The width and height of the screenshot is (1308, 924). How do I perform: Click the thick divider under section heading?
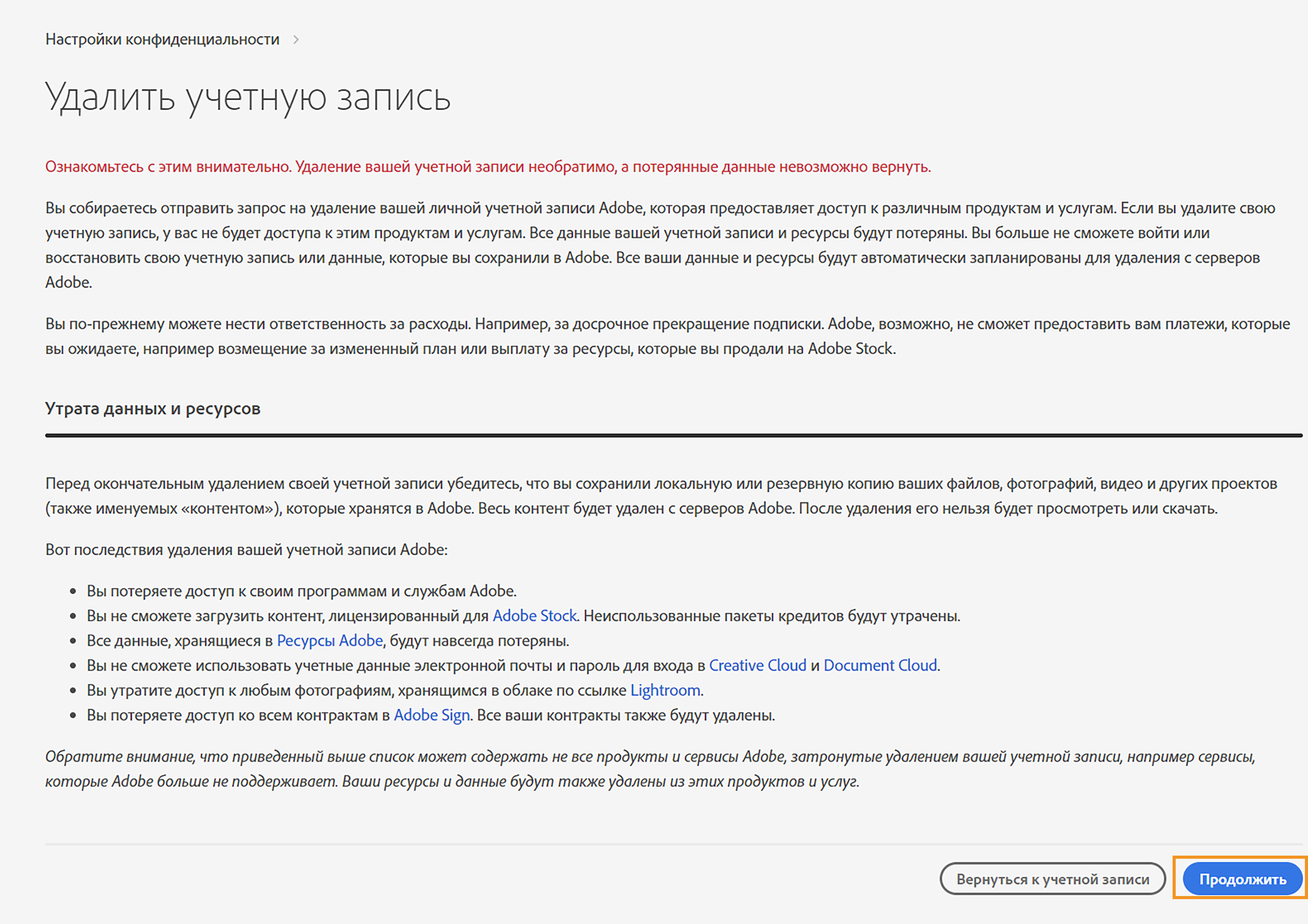tap(672, 435)
